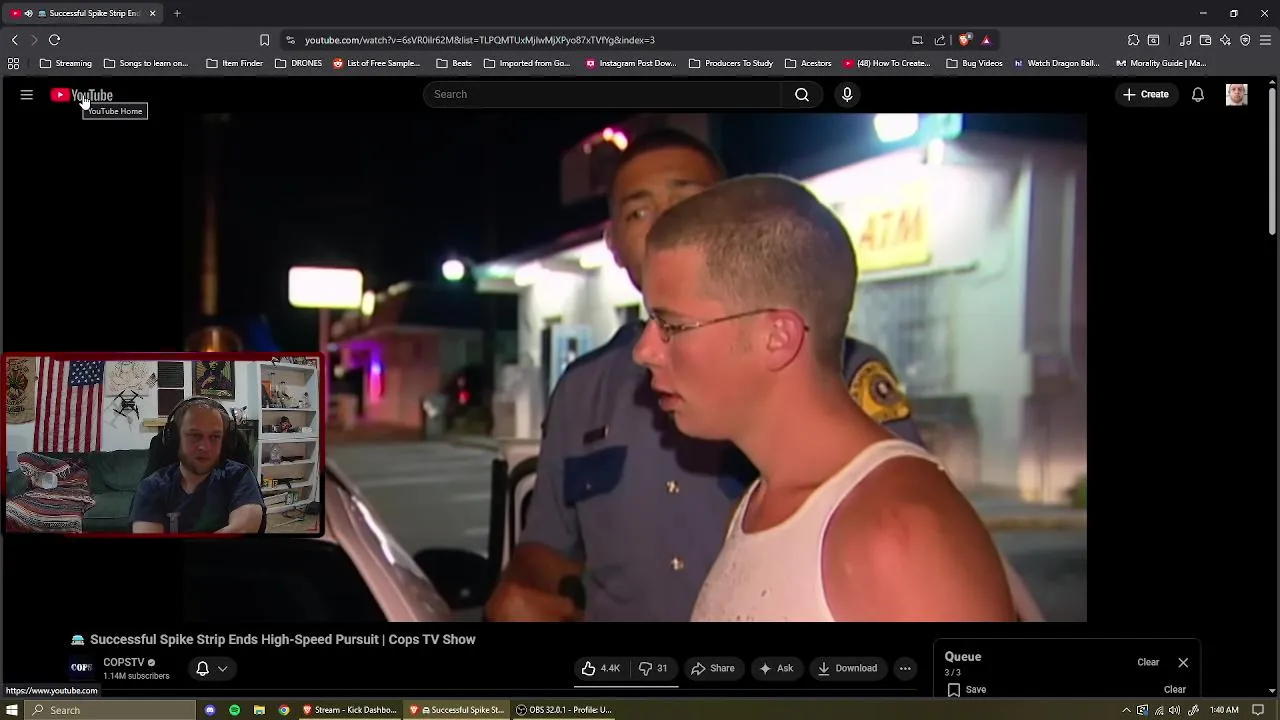
Task: Click the share page icon in address bar
Action: (940, 40)
